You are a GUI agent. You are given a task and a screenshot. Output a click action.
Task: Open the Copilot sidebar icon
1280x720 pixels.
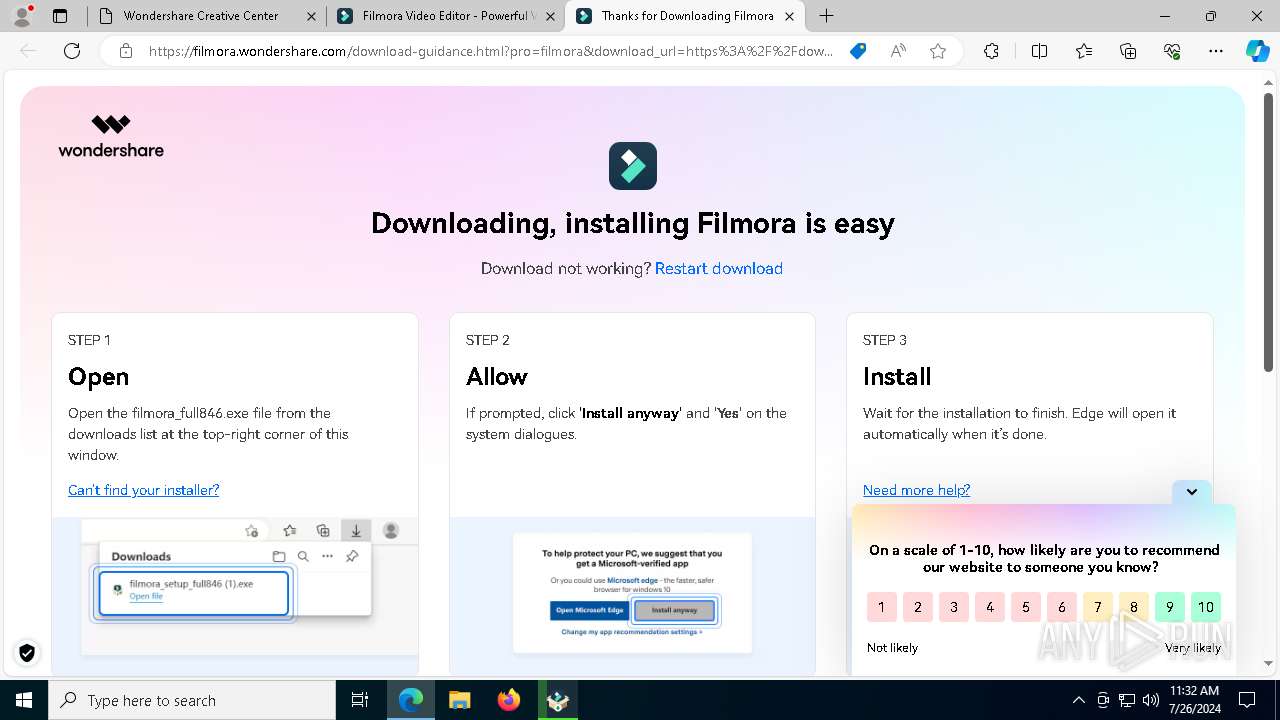click(x=1257, y=51)
